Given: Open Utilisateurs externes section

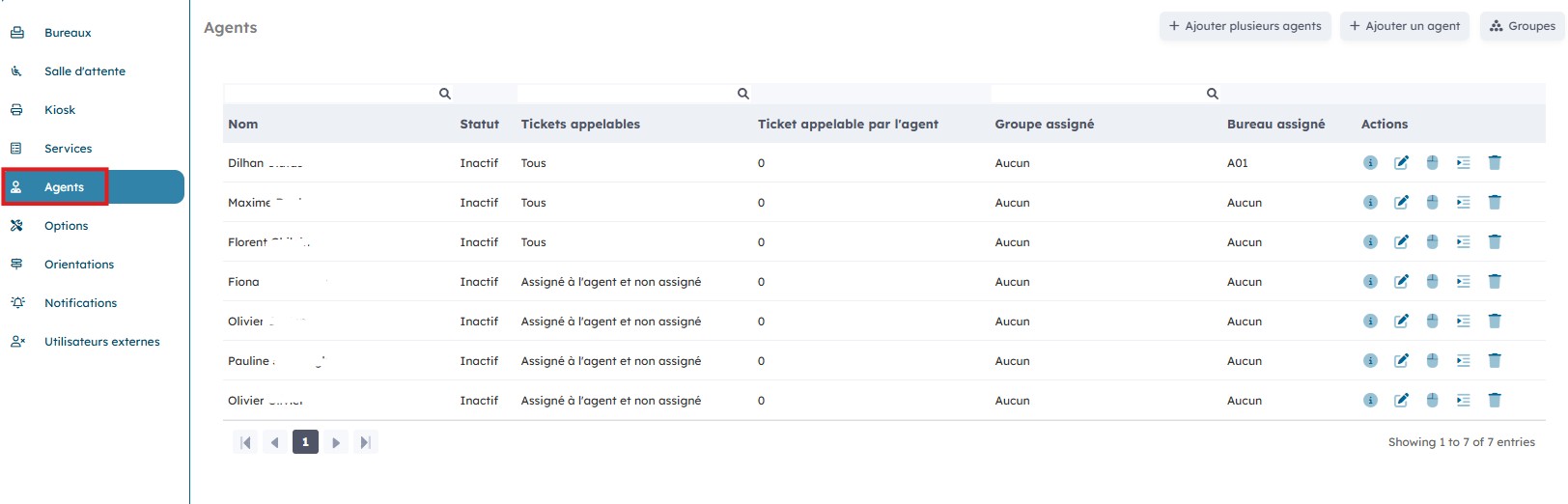Looking at the screenshot, I should pos(101,342).
